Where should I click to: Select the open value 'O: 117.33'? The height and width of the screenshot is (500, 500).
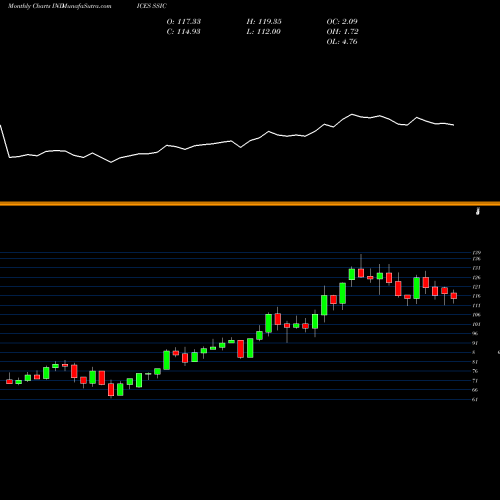184,22
